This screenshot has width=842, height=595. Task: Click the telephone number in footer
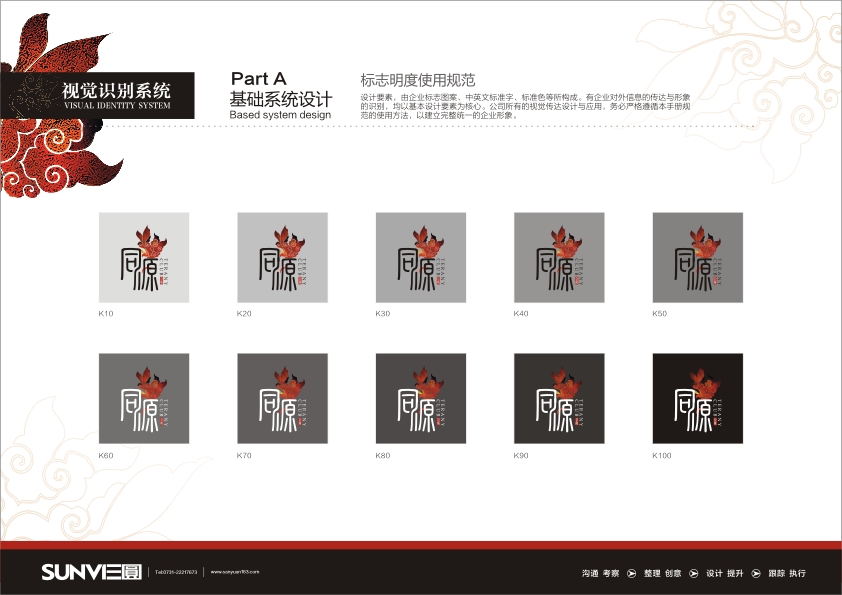point(176,573)
